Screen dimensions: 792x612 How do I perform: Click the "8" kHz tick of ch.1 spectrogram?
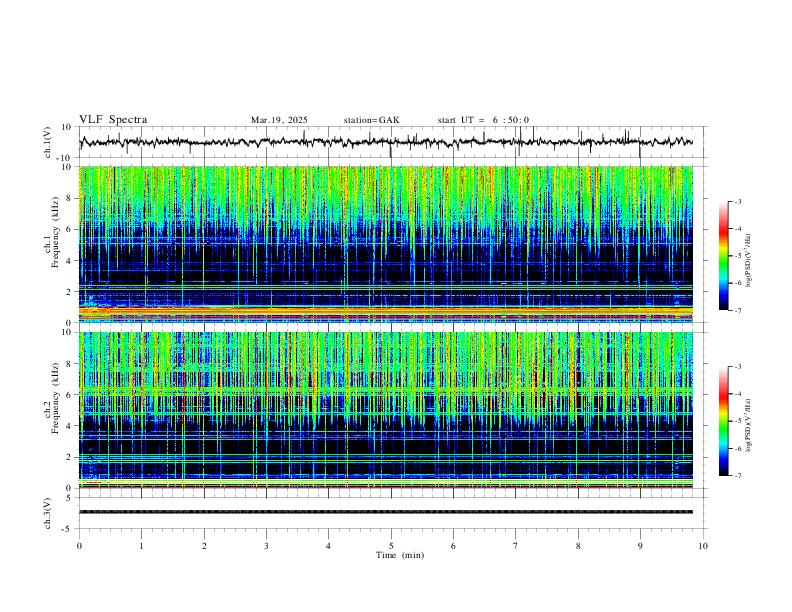click(x=69, y=198)
